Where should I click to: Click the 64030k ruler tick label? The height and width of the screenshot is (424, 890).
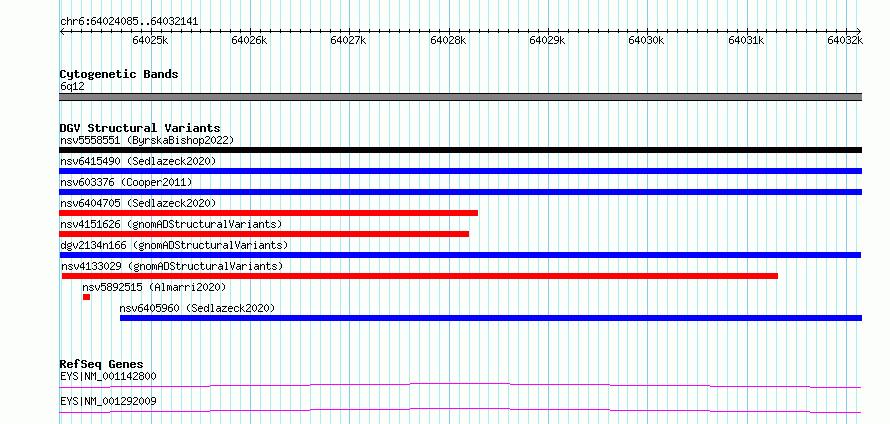click(646, 40)
